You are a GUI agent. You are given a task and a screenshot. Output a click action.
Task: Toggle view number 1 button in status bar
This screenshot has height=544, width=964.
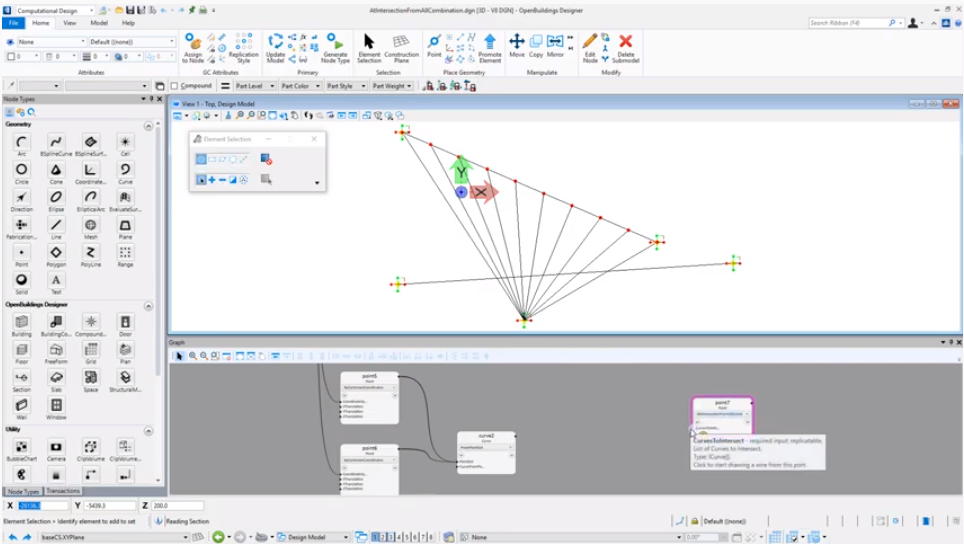375,537
